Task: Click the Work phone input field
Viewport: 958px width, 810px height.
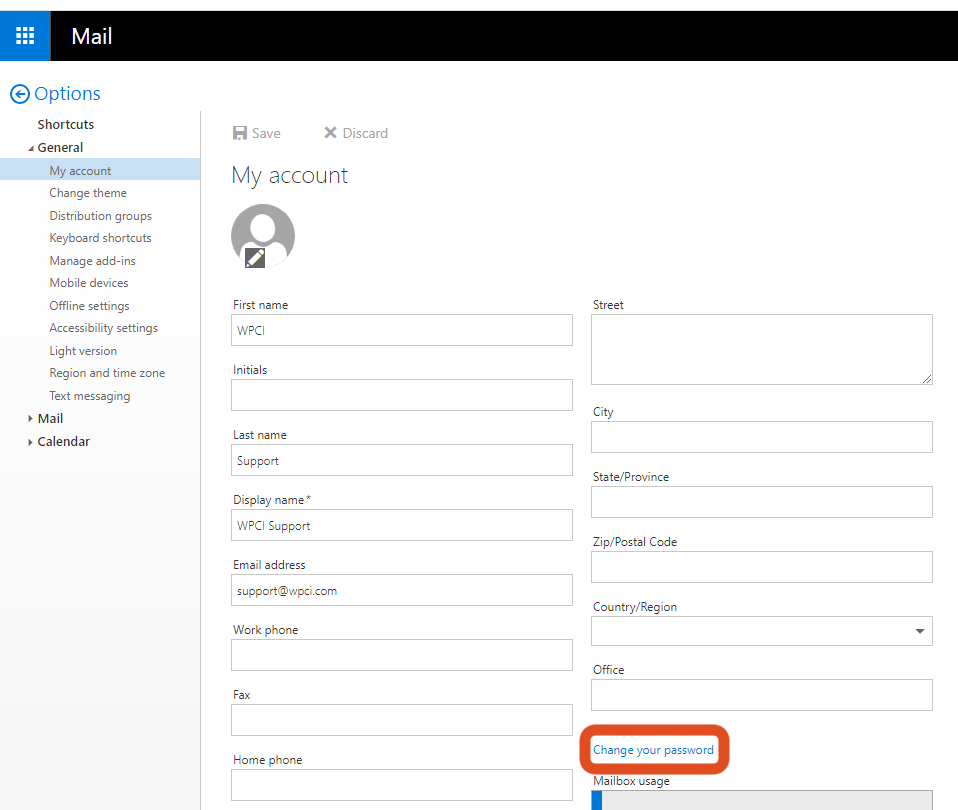Action: point(401,655)
